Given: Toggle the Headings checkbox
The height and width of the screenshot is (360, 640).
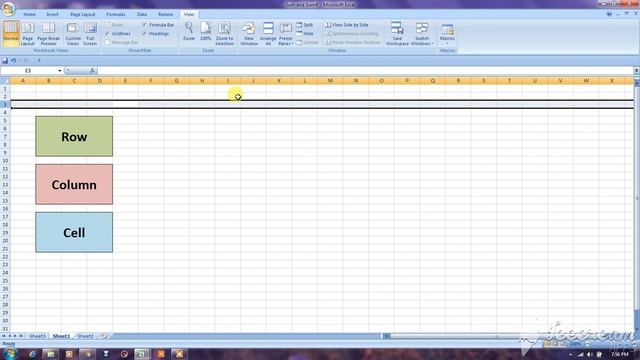Looking at the screenshot, I should click(144, 33).
